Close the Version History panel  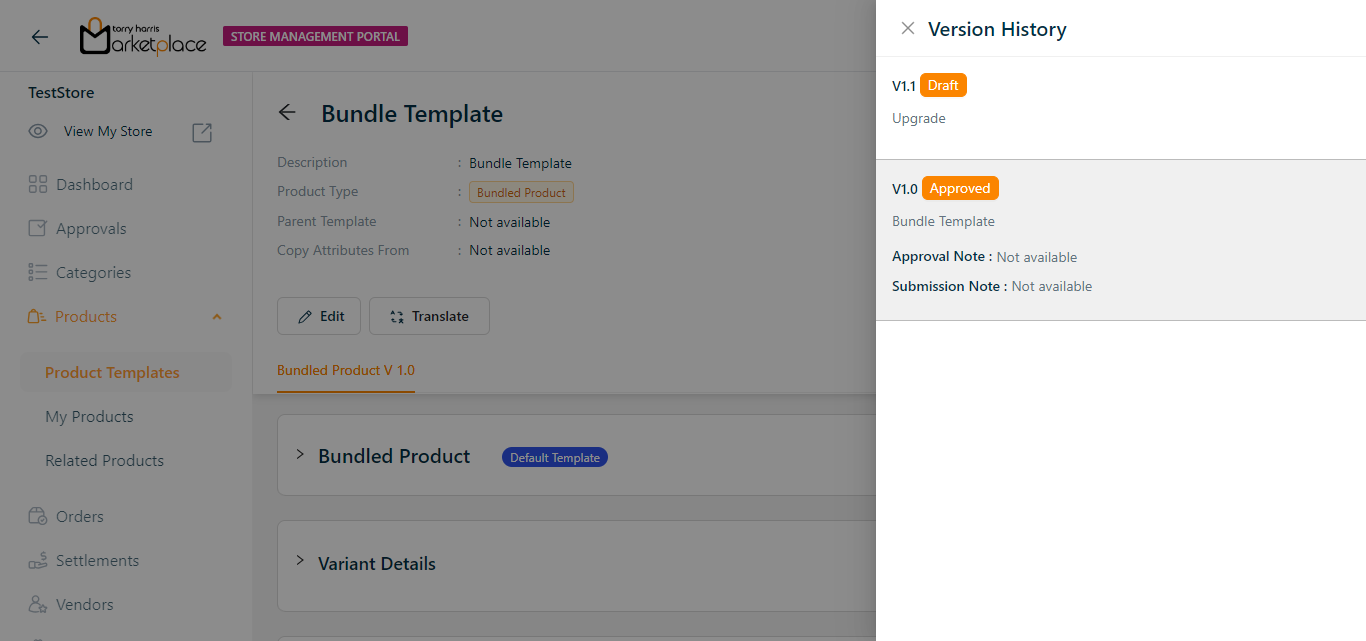point(907,29)
